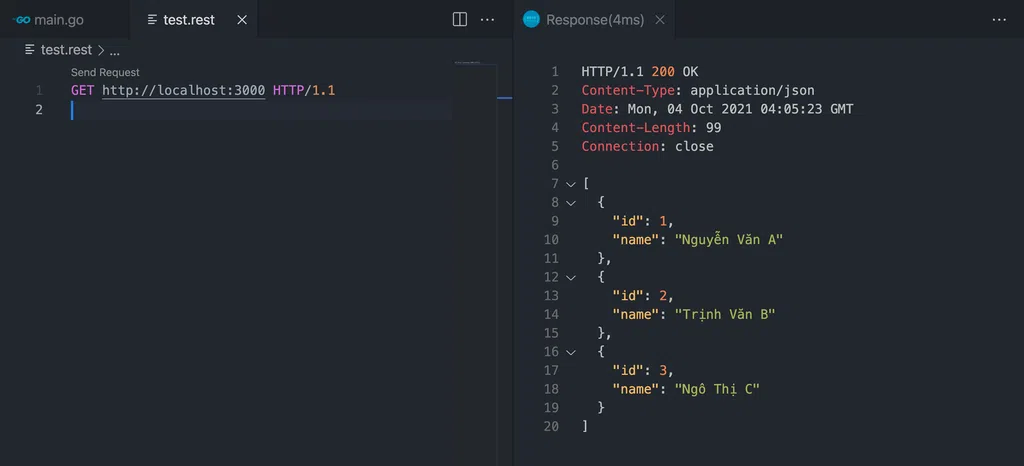This screenshot has height=466, width=1024.
Task: Click the Go file icon on main.go tab
Action: [22, 20]
